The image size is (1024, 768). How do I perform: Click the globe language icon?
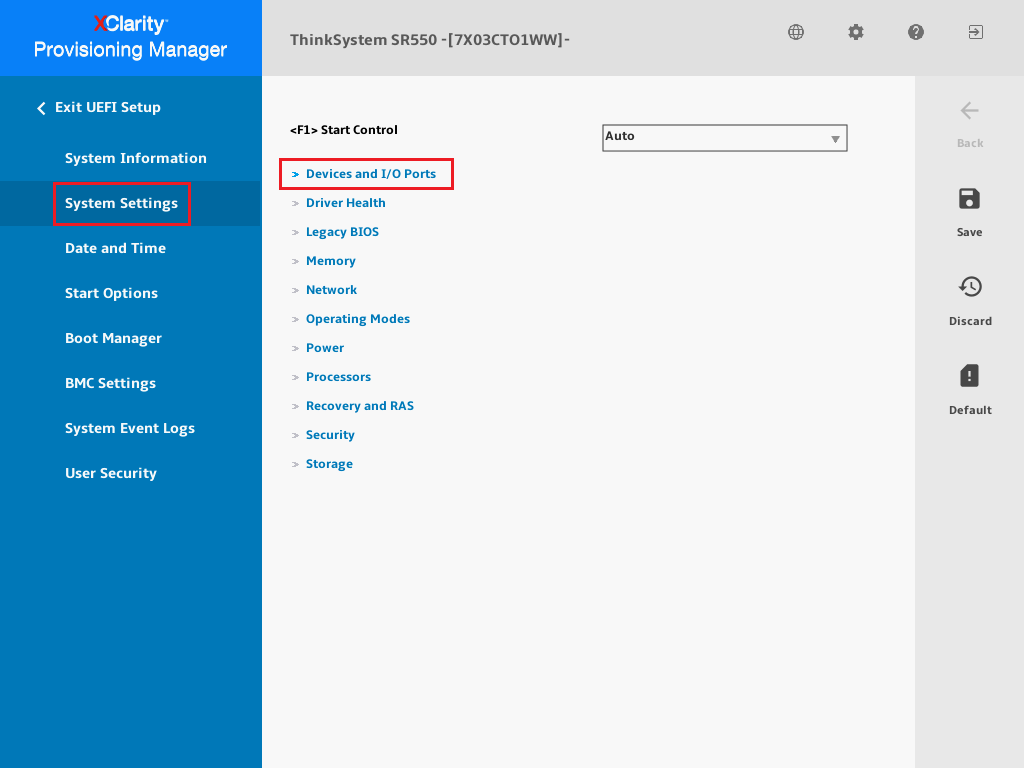pos(796,32)
